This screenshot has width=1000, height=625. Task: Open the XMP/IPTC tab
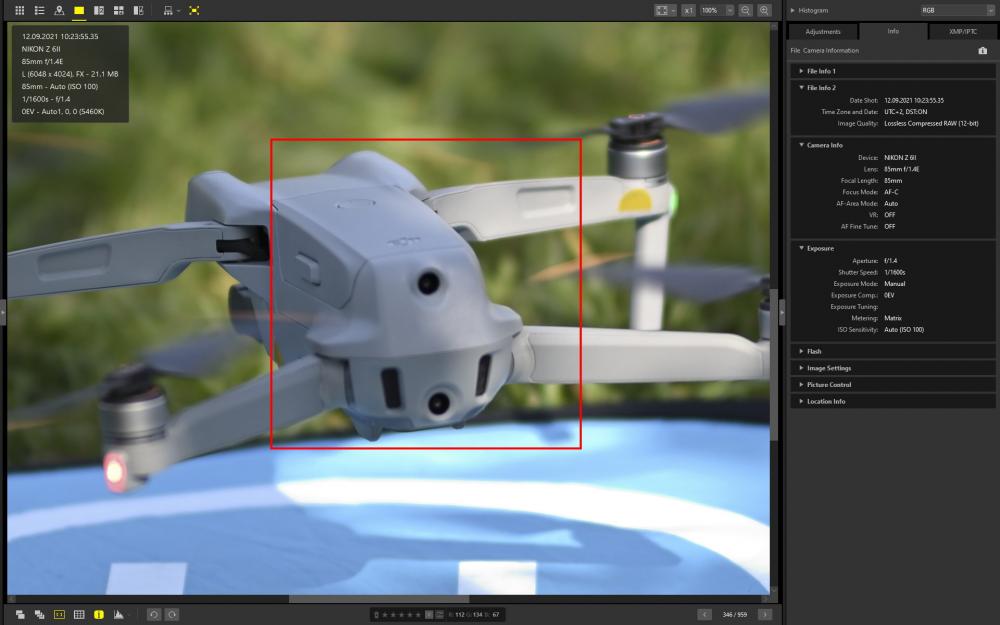click(x=962, y=31)
